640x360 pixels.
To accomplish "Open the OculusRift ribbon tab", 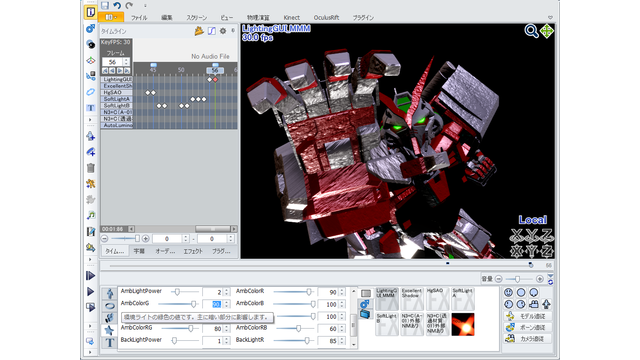I will pos(326,18).
